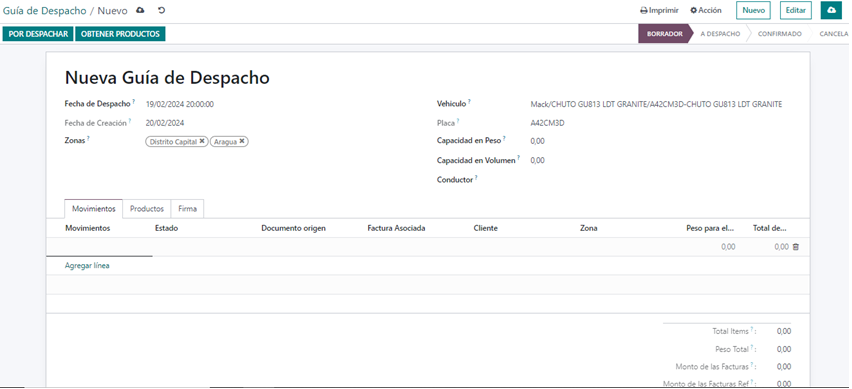Sort by the Estado column header
Image resolution: width=852 pixels, height=389 pixels.
tap(166, 228)
